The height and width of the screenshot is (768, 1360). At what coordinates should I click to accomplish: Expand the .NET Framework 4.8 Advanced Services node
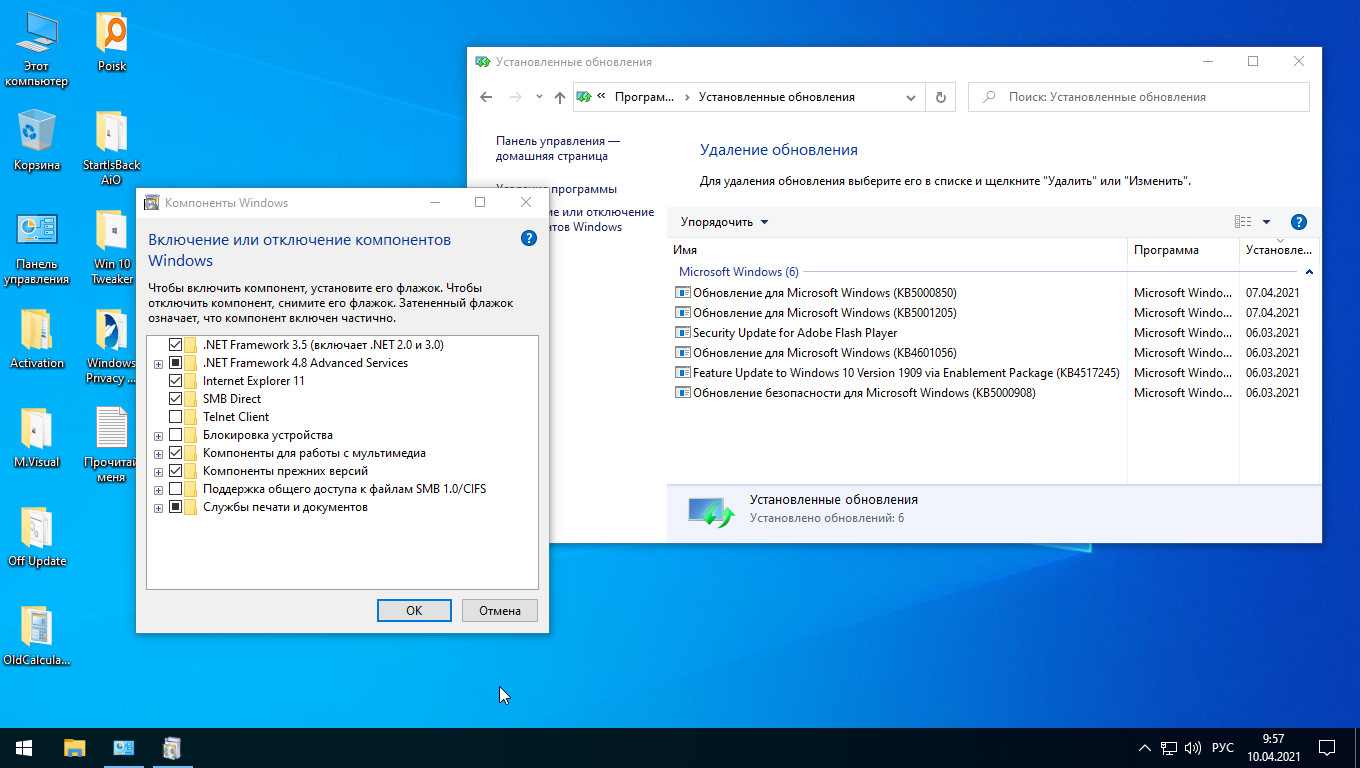click(x=158, y=364)
